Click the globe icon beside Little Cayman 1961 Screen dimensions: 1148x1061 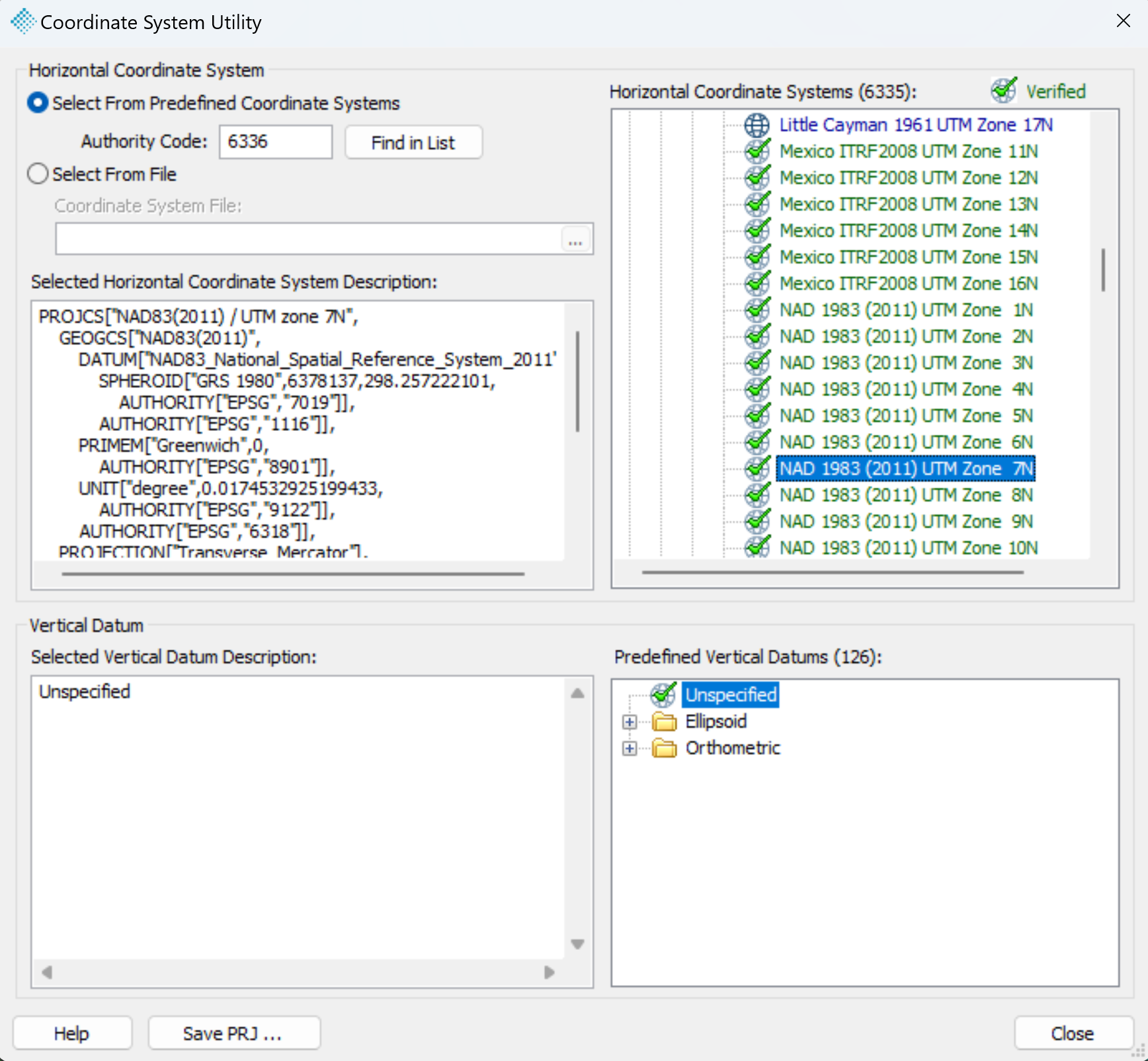(x=757, y=125)
